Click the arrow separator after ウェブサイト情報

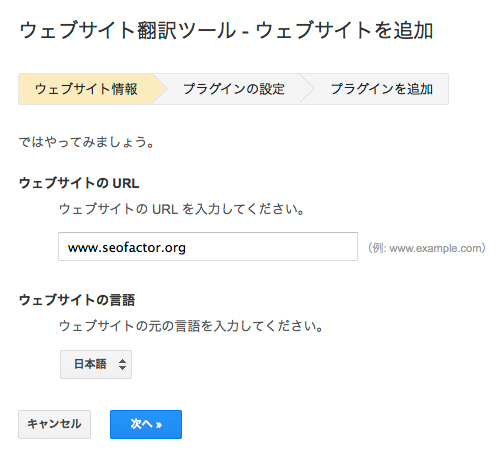coord(160,89)
